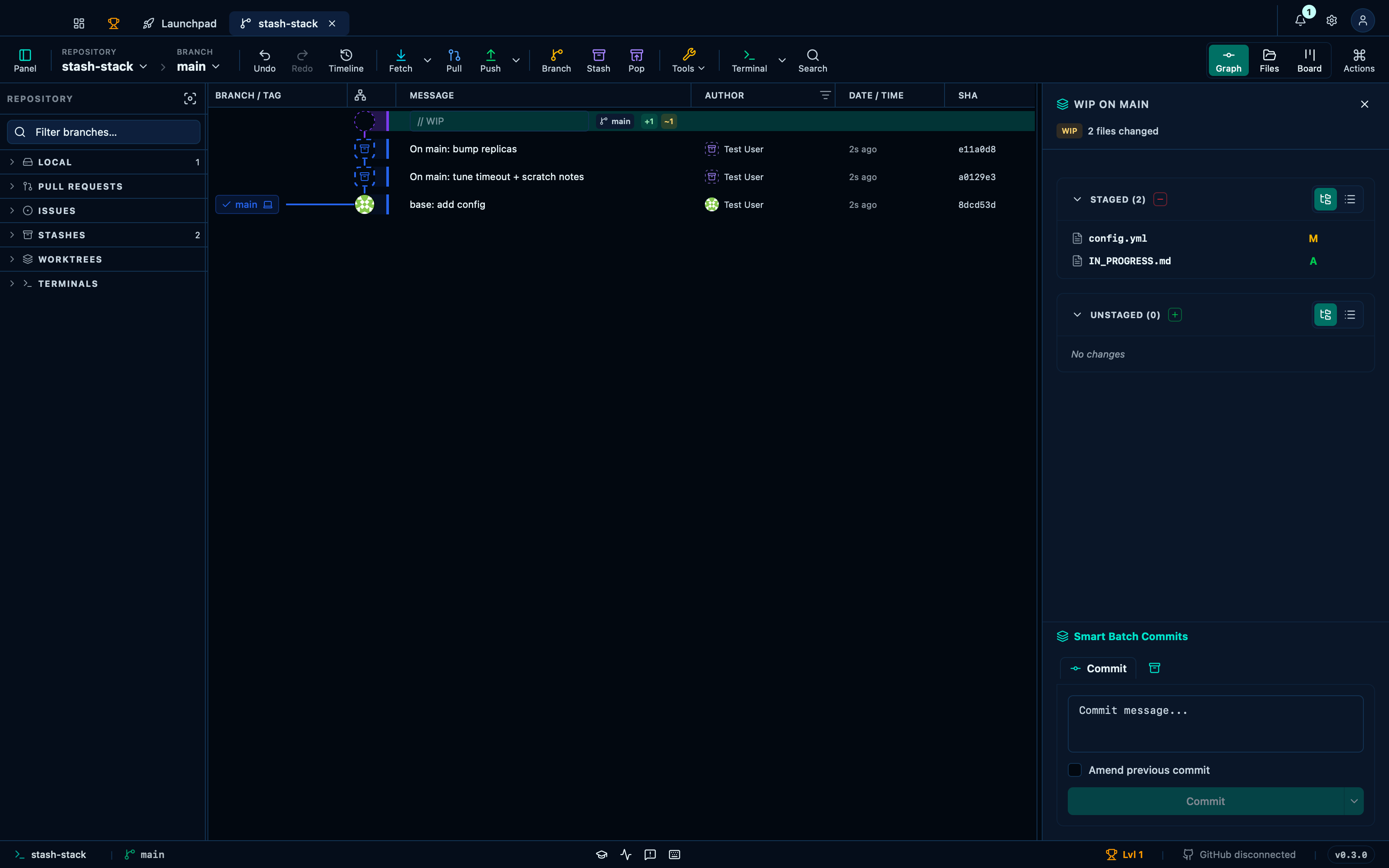Screen dimensions: 1389x868
Task: Open the main branch dropdown
Action: coord(198,66)
